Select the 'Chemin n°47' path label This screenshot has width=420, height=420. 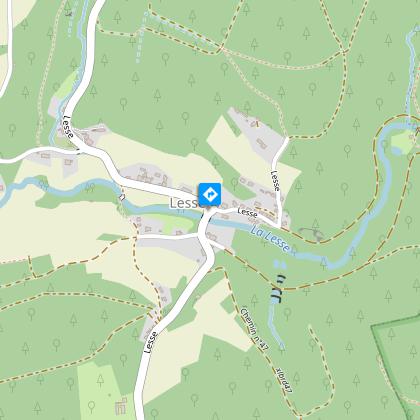[x=254, y=329]
